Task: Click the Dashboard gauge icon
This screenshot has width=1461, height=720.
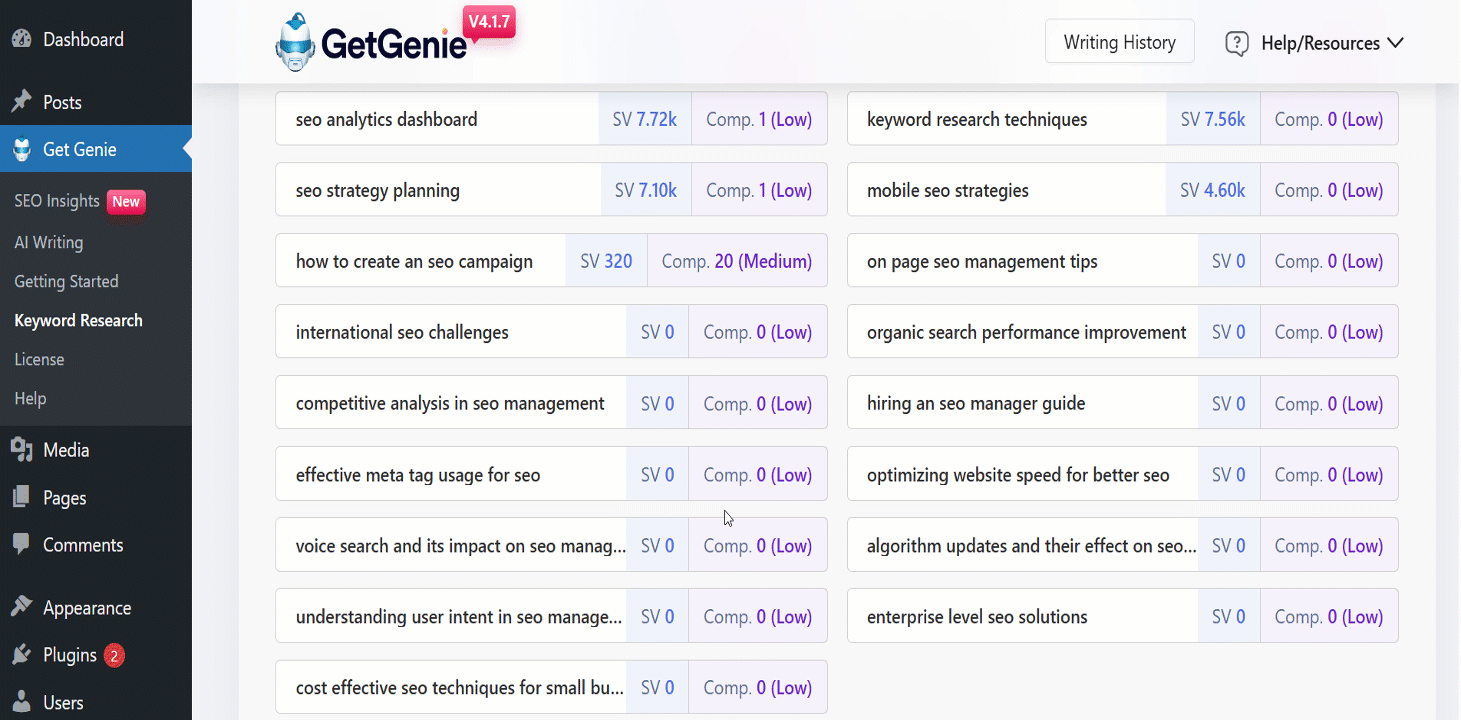Action: tap(21, 40)
